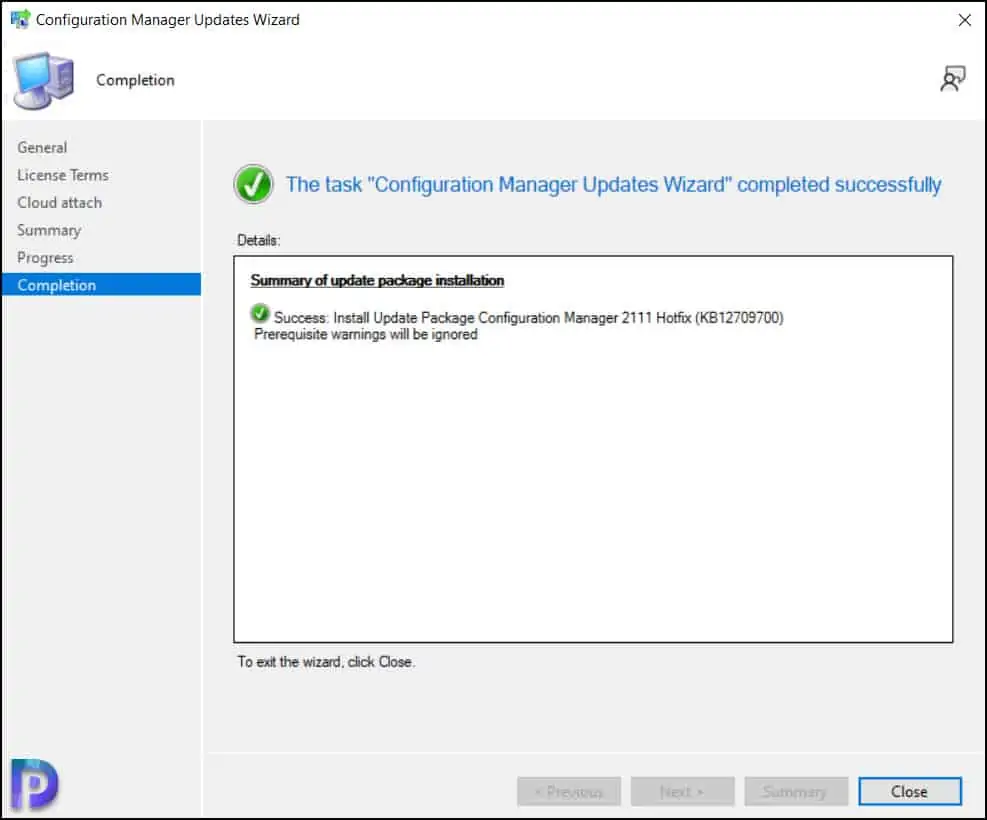Select the highlighted Completion step in sidebar
Viewport: 987px width, 820px height.
(x=101, y=284)
